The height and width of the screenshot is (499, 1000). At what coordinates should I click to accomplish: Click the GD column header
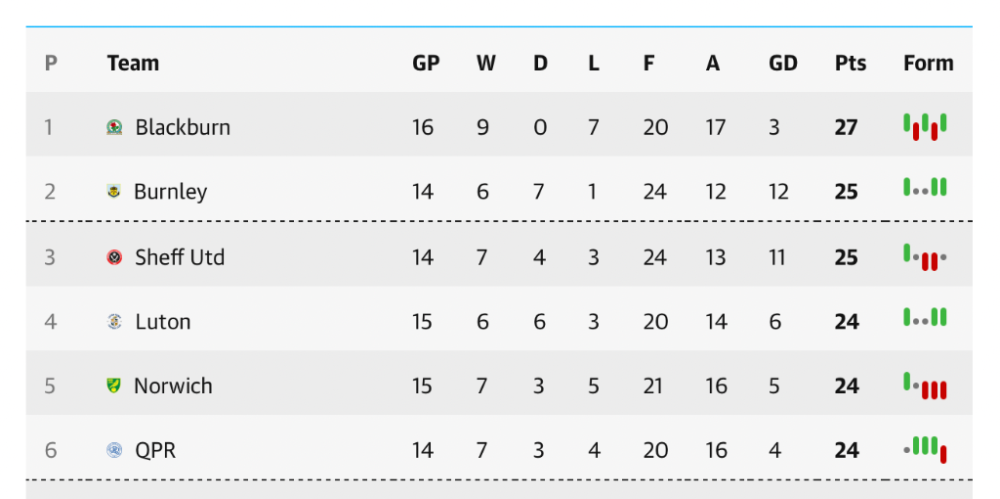tap(783, 63)
